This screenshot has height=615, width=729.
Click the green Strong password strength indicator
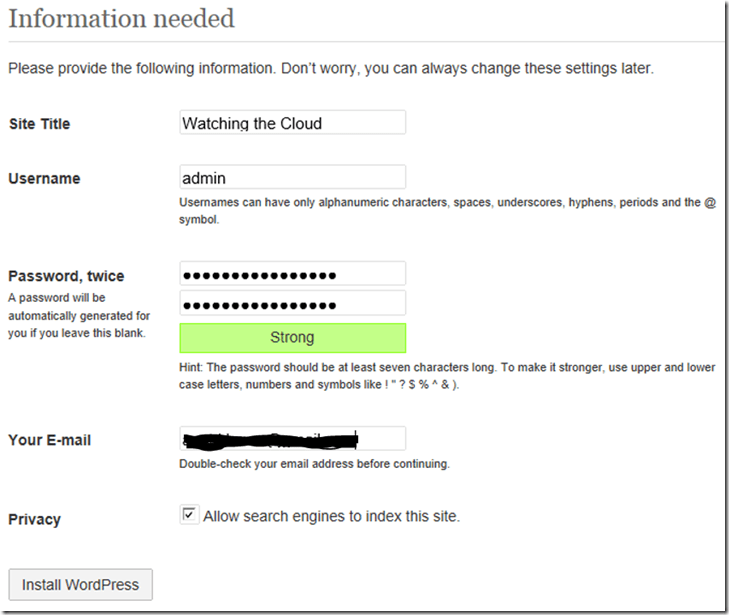pyautogui.click(x=292, y=338)
